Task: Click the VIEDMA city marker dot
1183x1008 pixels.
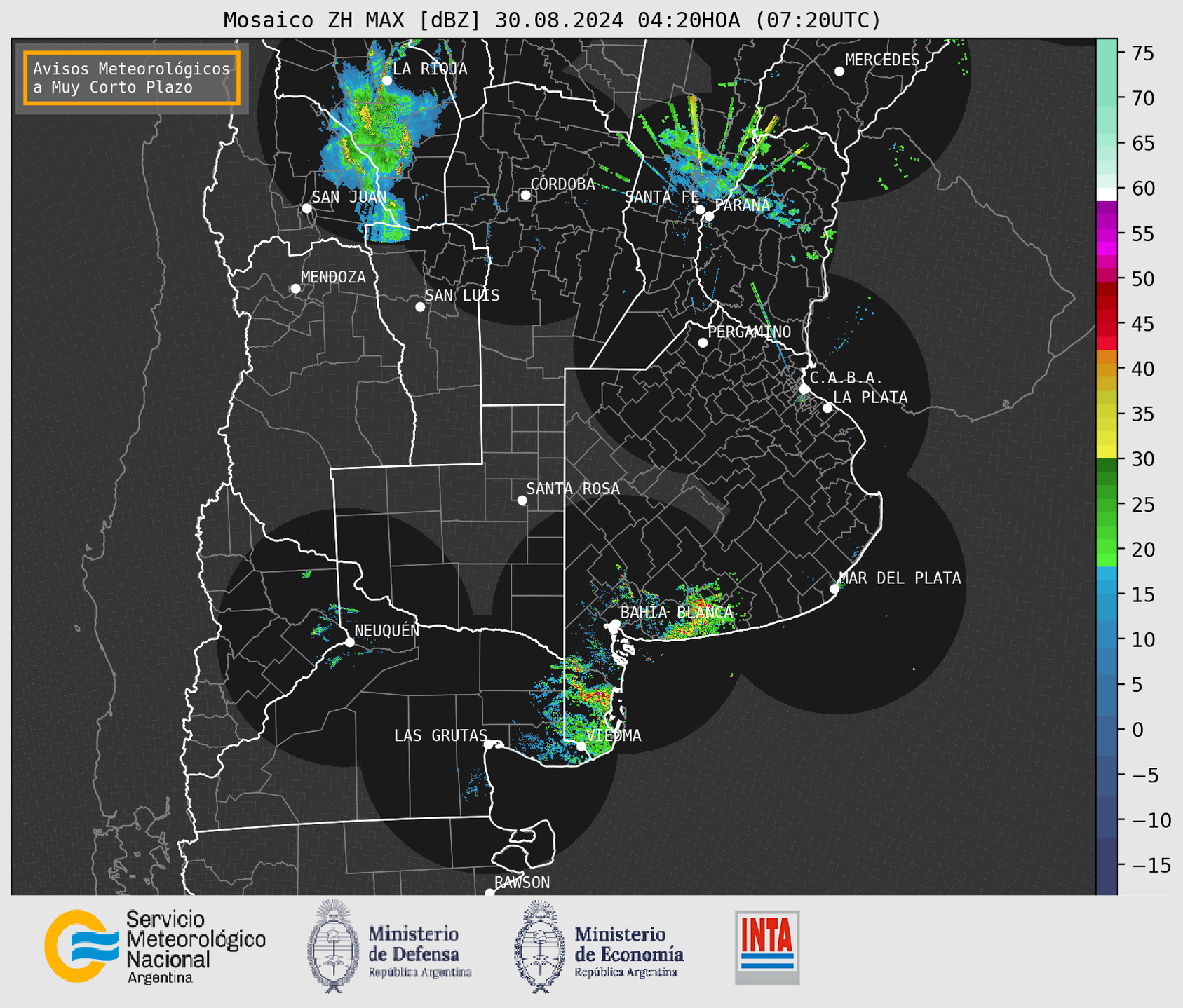Action: (581, 746)
